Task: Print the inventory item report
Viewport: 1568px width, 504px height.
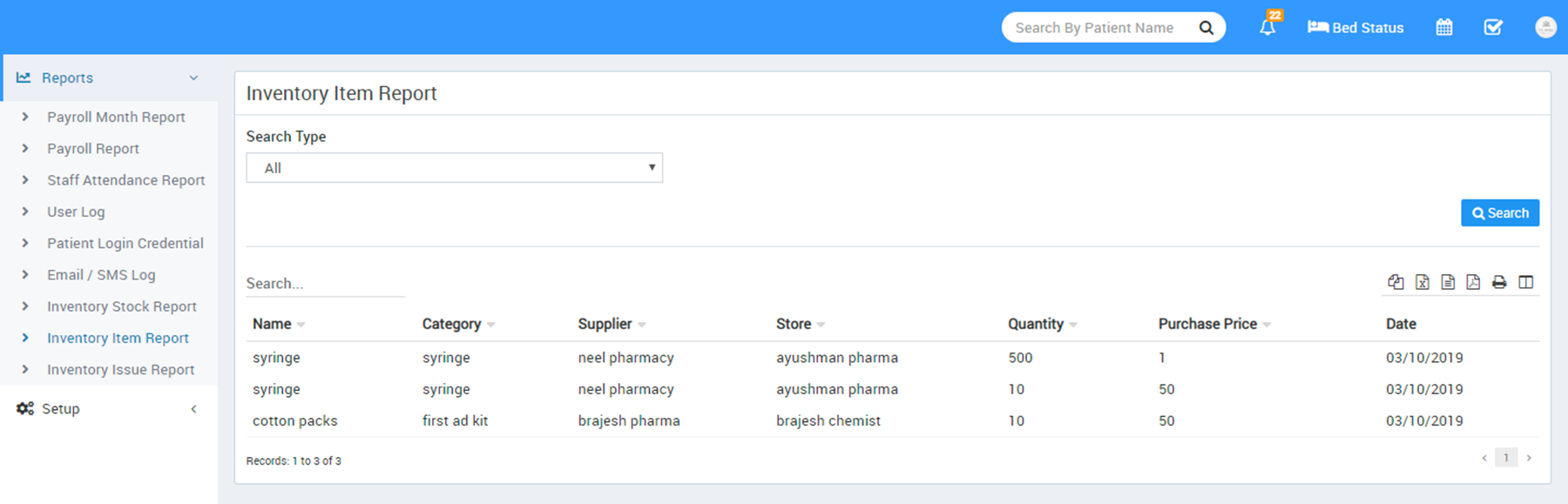Action: 1499,282
